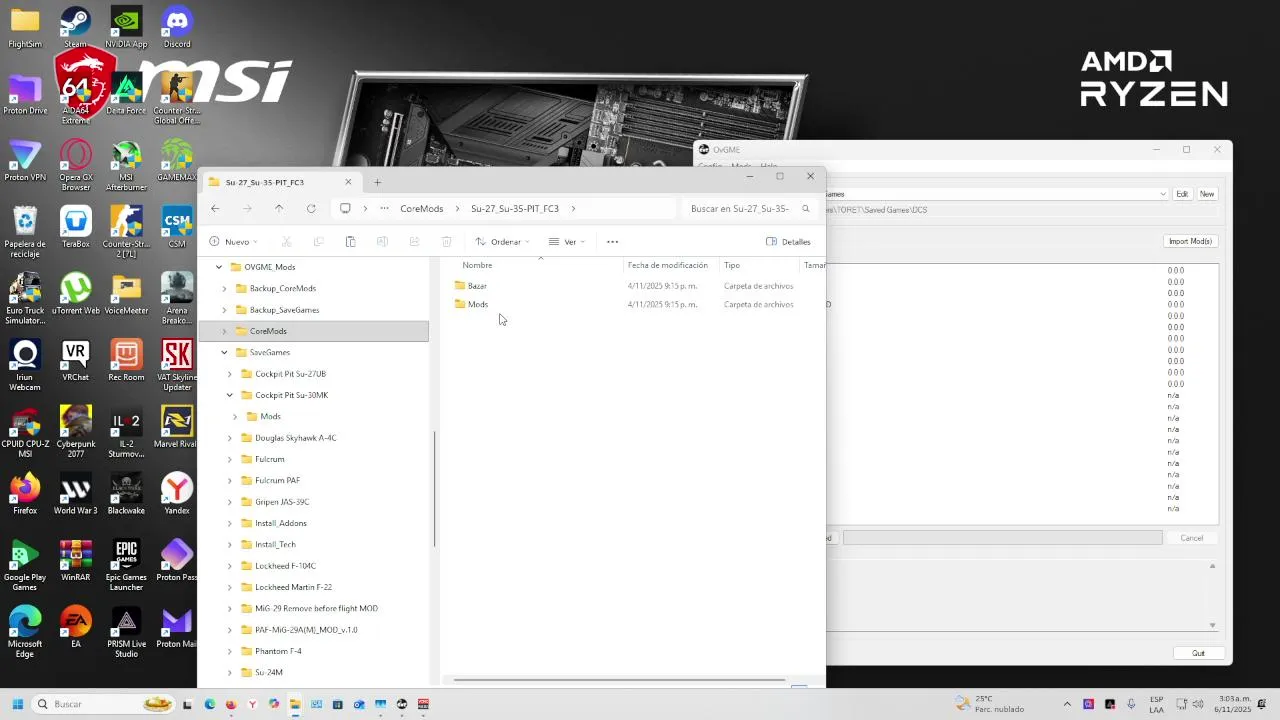1280x720 pixels.
Task: Open uTorrent Web desktop icon
Action: click(75, 294)
